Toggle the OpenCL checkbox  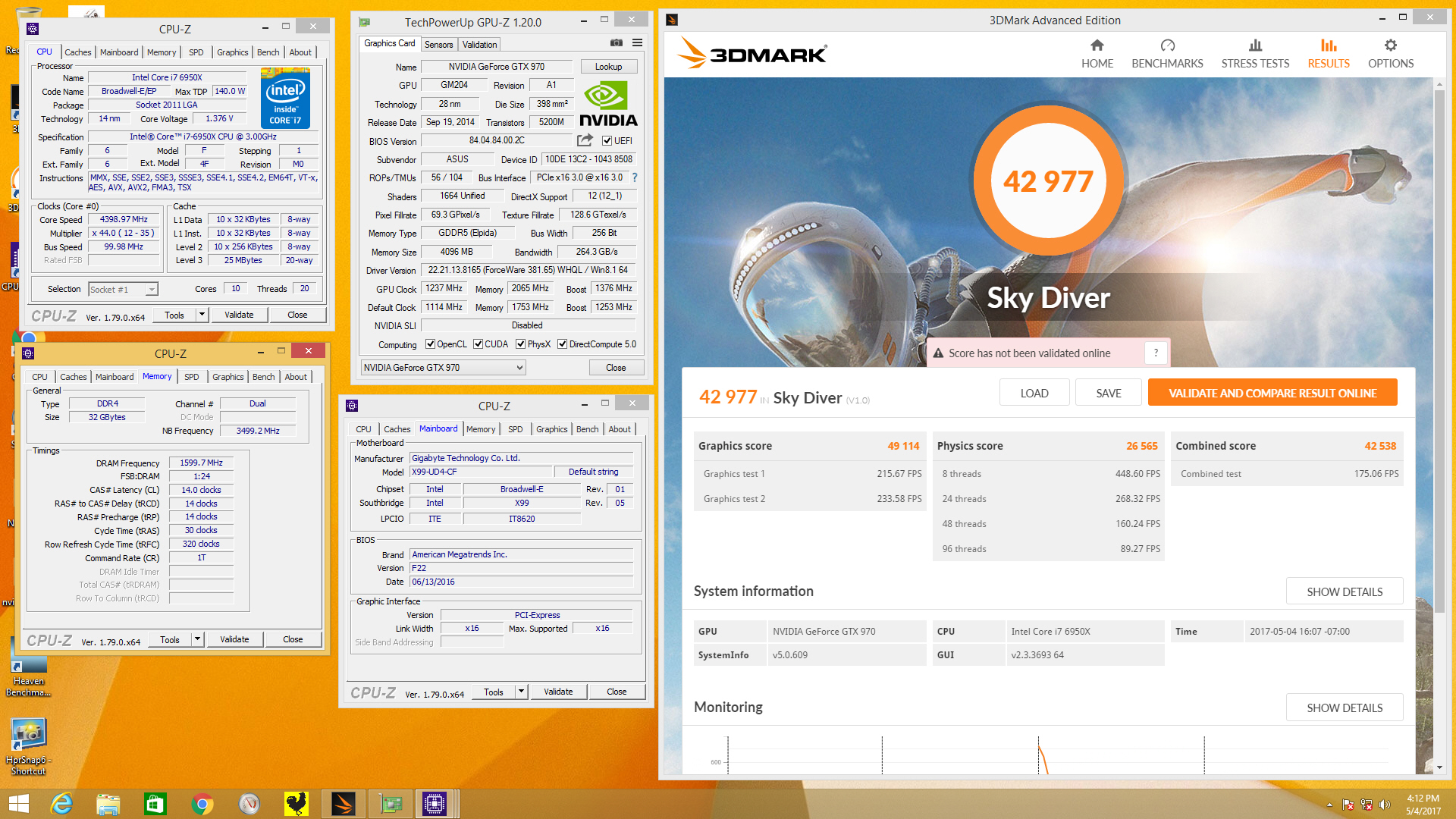pyautogui.click(x=430, y=344)
